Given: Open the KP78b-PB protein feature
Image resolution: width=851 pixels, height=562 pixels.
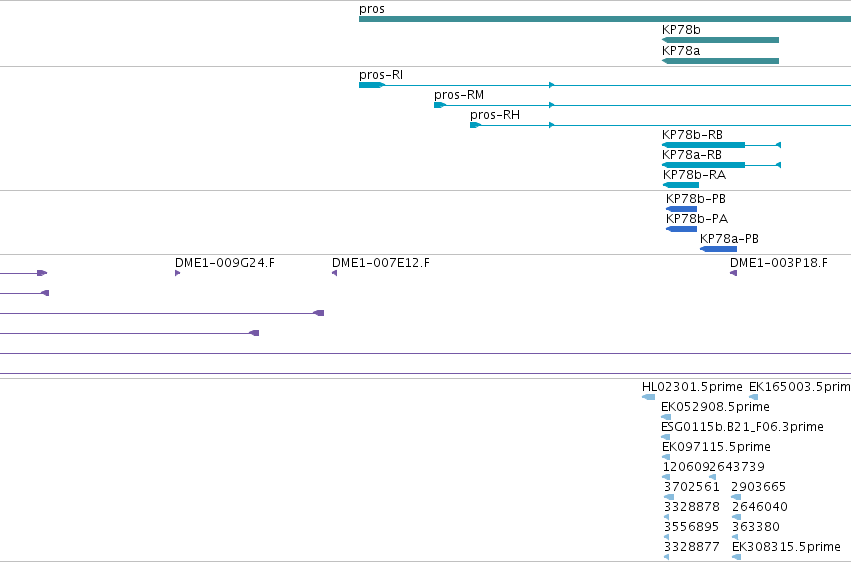Looking at the screenshot, I should (681, 209).
